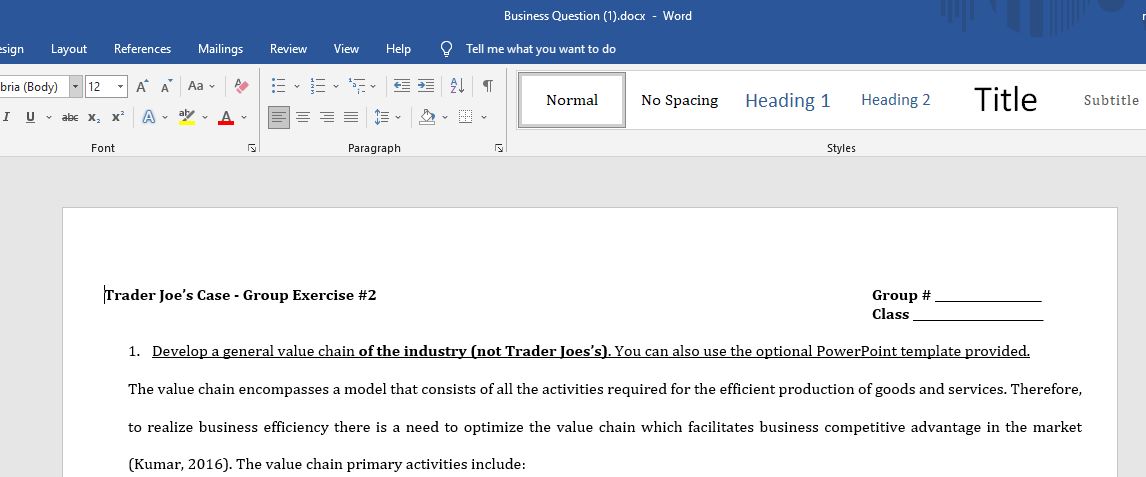The image size is (1146, 477).
Task: Expand underline style dropdown arrow
Action: tap(49, 117)
